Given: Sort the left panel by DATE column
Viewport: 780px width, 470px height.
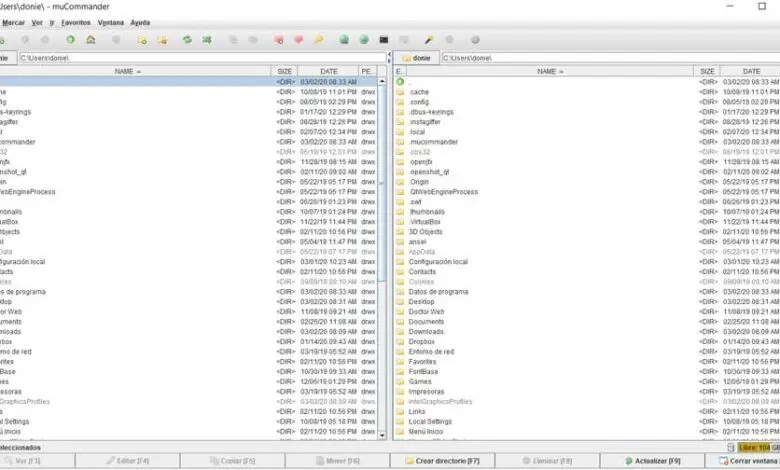Looking at the screenshot, I should [328, 72].
